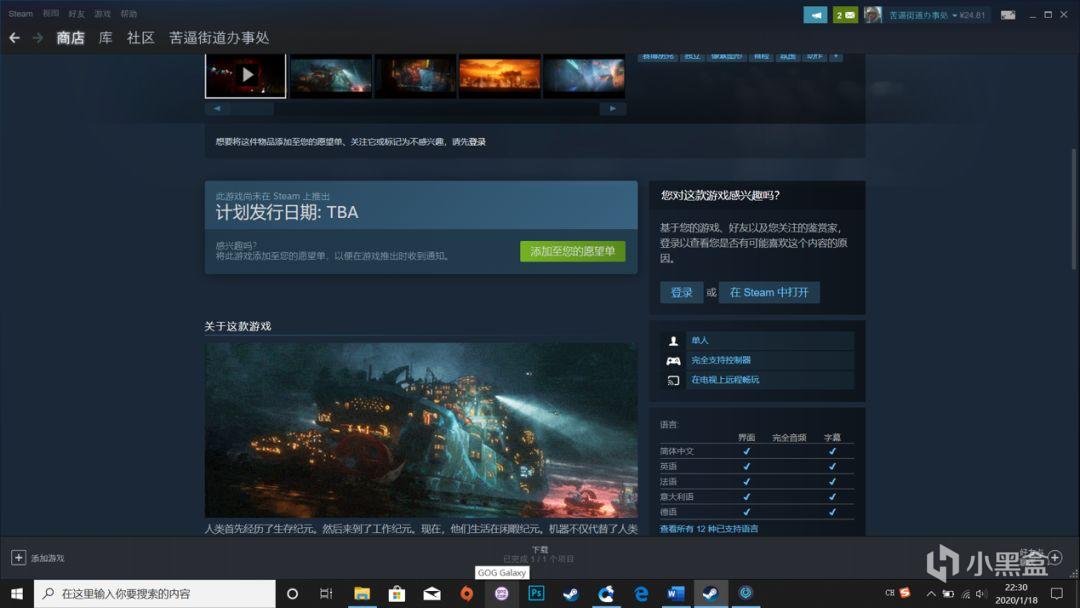Go forward using the Steam forward arrow
The image size is (1080, 608).
[38, 38]
